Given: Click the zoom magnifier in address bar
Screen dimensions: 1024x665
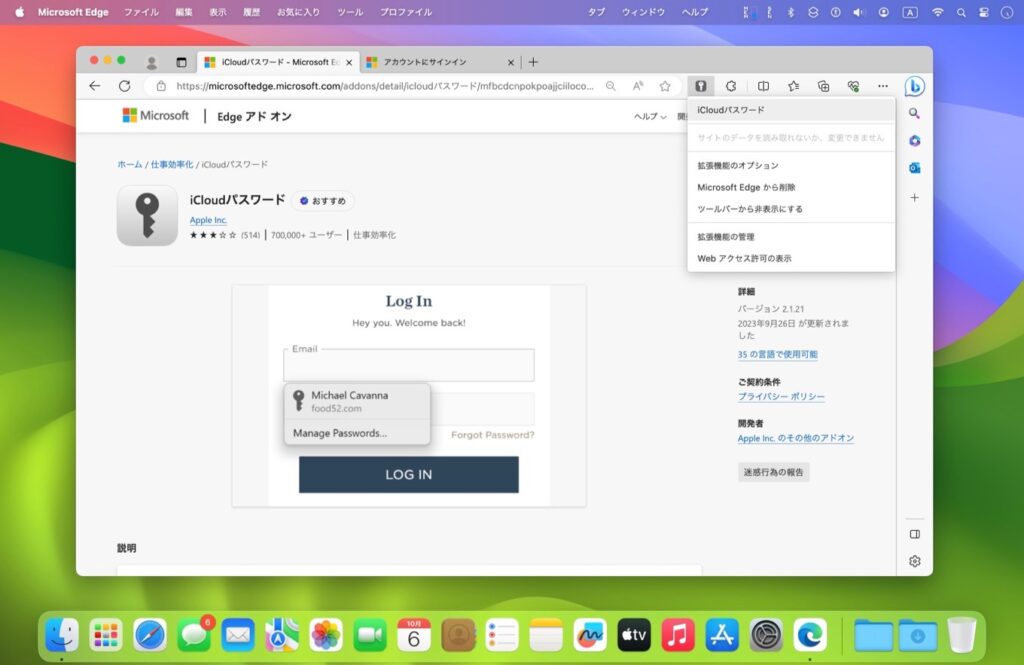Looking at the screenshot, I should point(610,86).
